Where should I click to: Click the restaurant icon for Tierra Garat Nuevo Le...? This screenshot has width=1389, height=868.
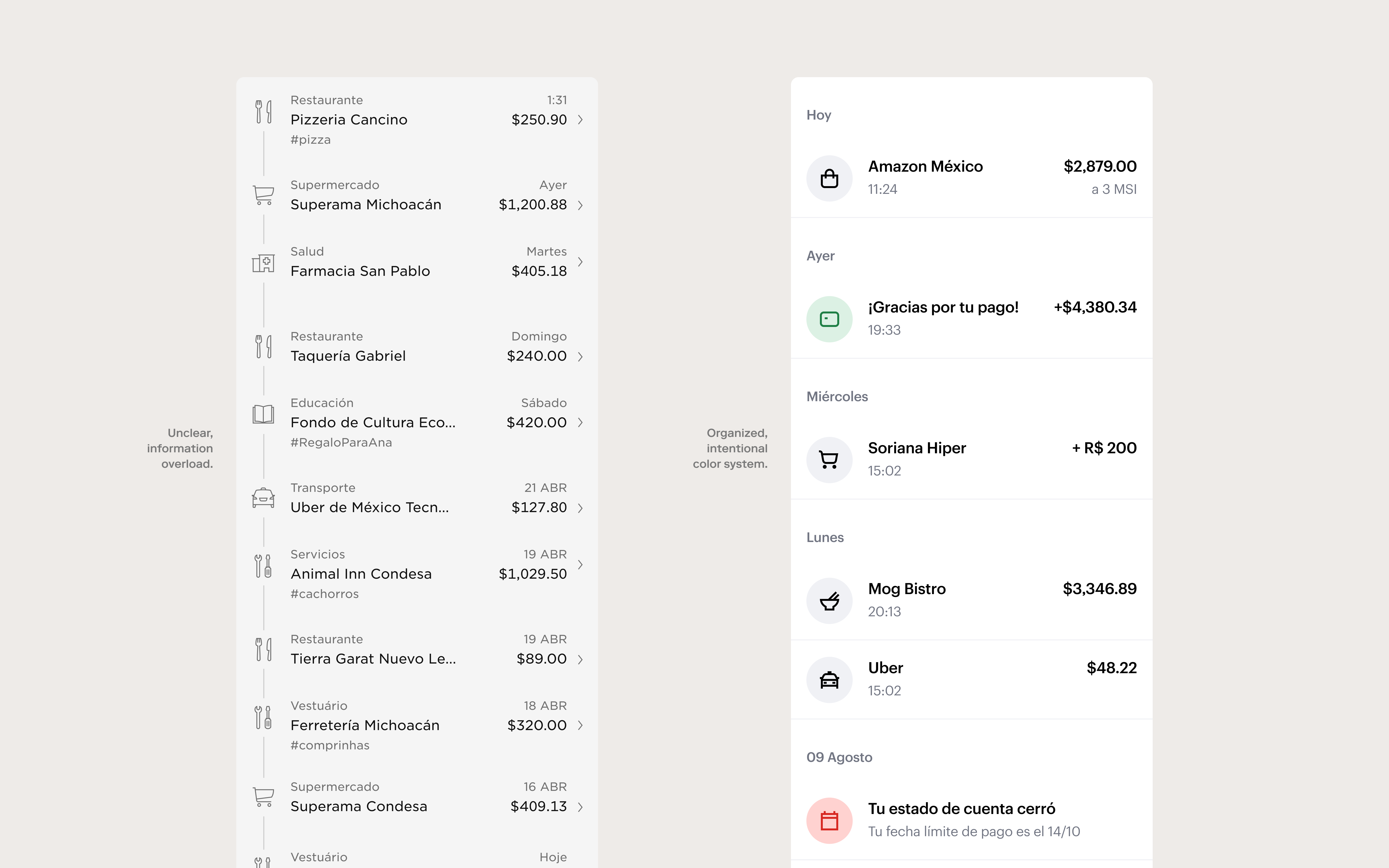point(263,649)
